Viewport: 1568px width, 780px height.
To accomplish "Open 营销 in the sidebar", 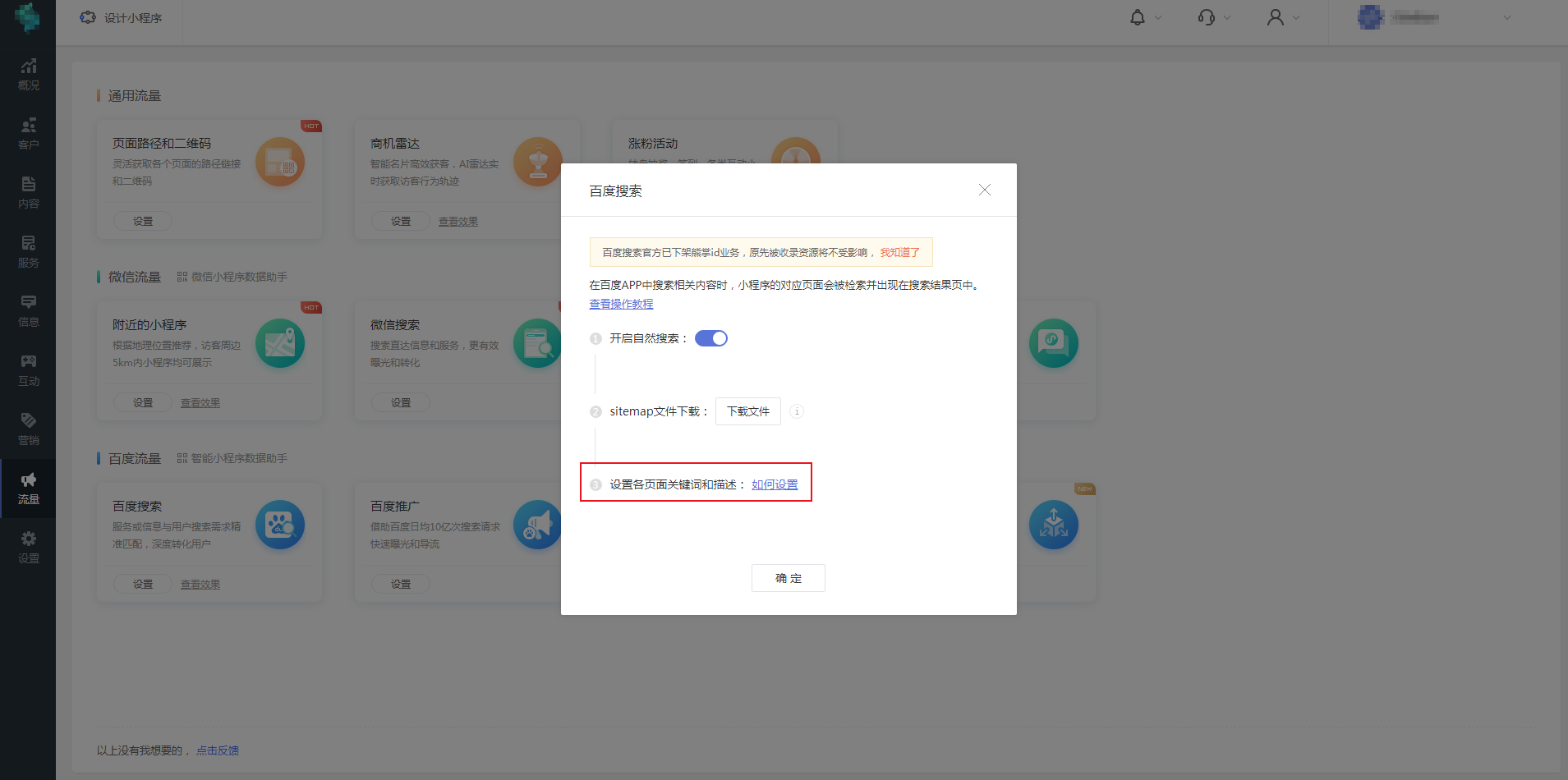I will [28, 429].
